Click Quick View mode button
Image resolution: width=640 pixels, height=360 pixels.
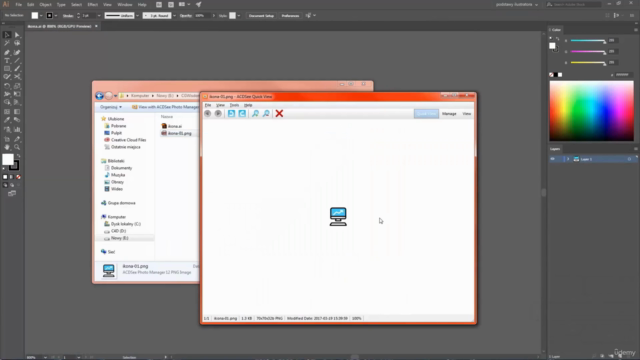click(x=426, y=113)
